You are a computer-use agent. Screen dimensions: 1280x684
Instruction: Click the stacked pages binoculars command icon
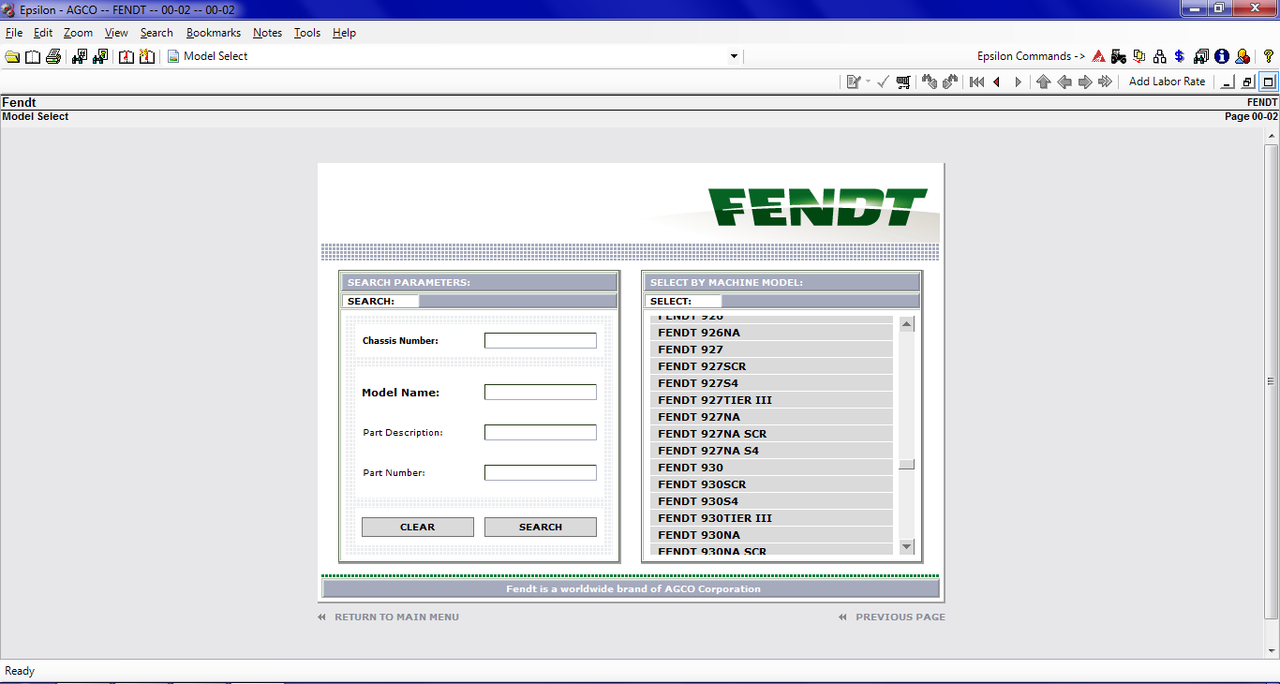click(1201, 56)
